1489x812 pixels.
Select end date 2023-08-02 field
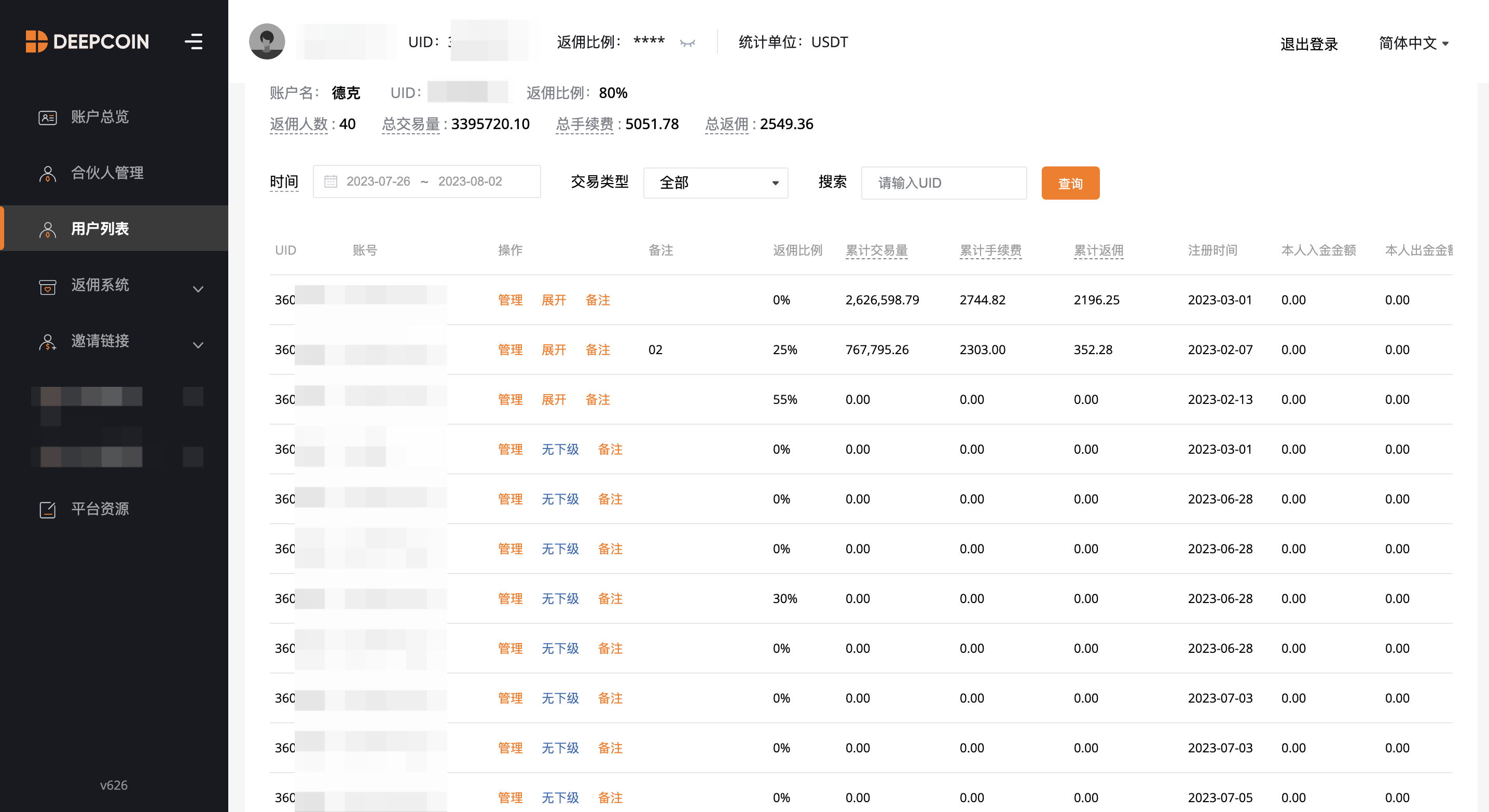[470, 181]
